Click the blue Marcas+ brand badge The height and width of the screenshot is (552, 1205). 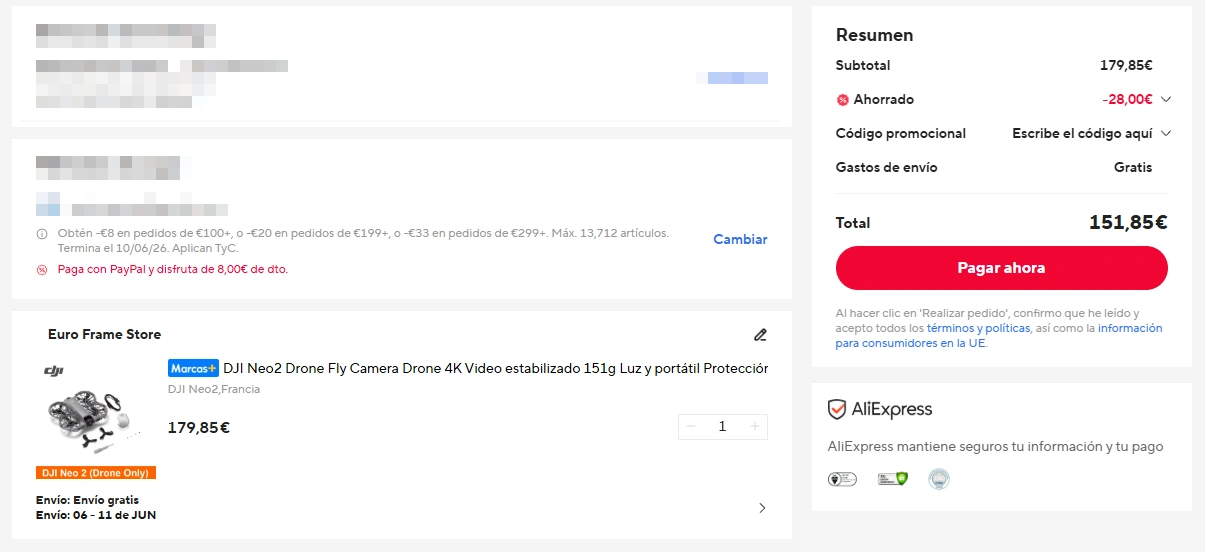pos(193,368)
